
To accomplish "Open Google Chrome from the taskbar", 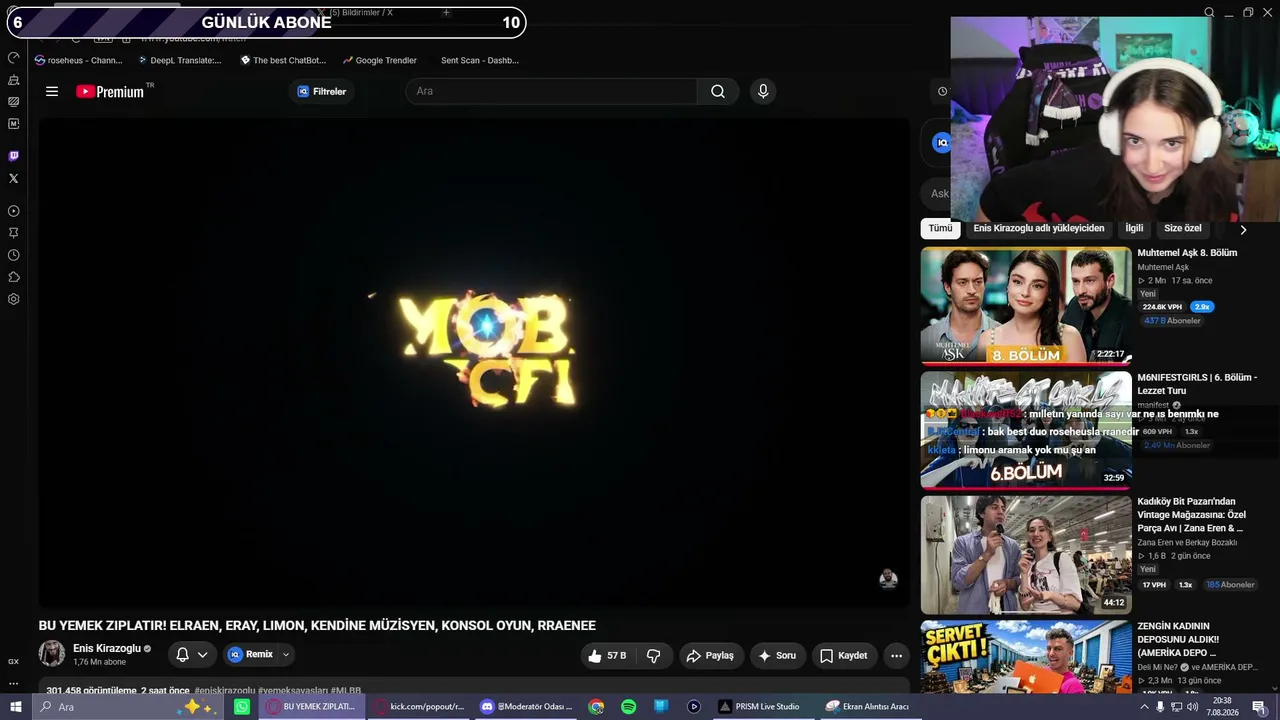I will pyautogui.click(x=596, y=707).
